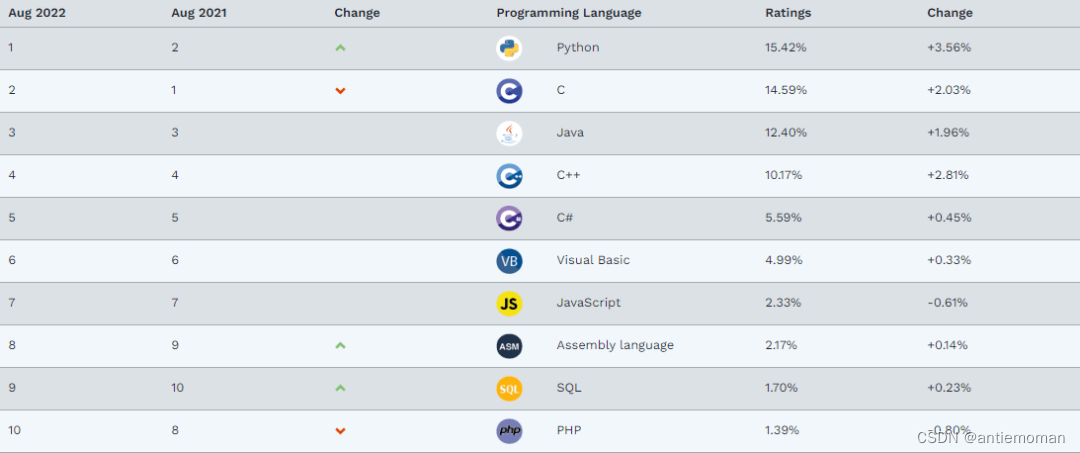The width and height of the screenshot is (1080, 453).
Task: Click the Ratings column header
Action: [x=788, y=13]
